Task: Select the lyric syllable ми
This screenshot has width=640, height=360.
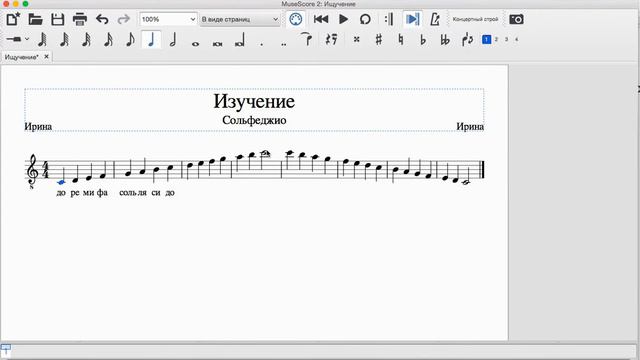Action: [x=89, y=193]
